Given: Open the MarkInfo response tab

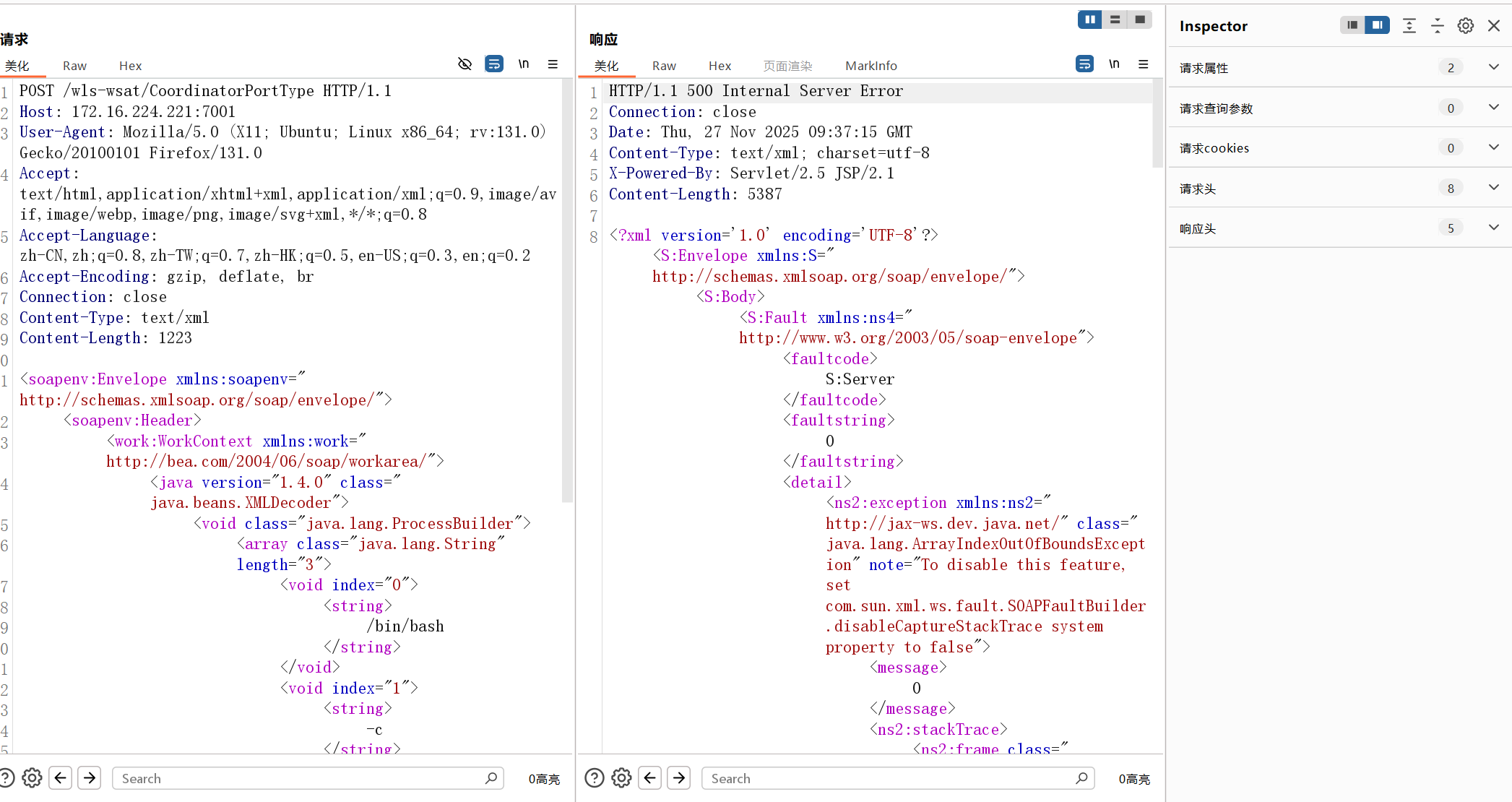Looking at the screenshot, I should point(871,66).
